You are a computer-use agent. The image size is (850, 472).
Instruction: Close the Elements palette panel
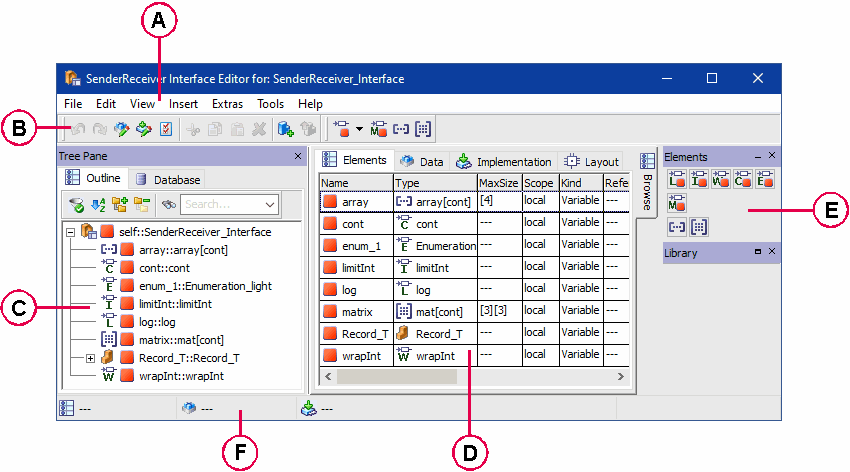(772, 156)
